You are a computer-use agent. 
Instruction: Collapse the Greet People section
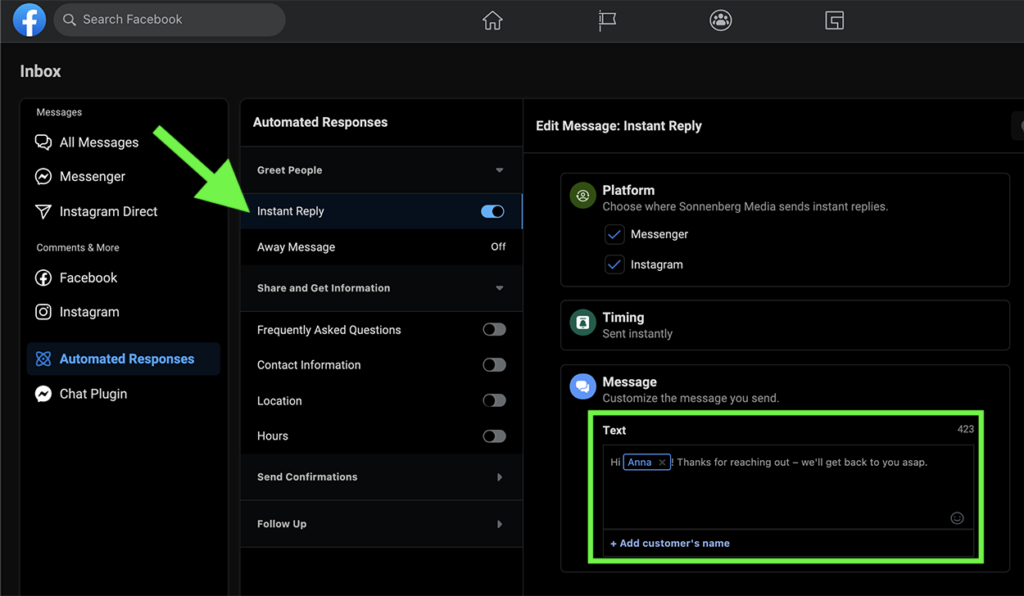pos(500,171)
